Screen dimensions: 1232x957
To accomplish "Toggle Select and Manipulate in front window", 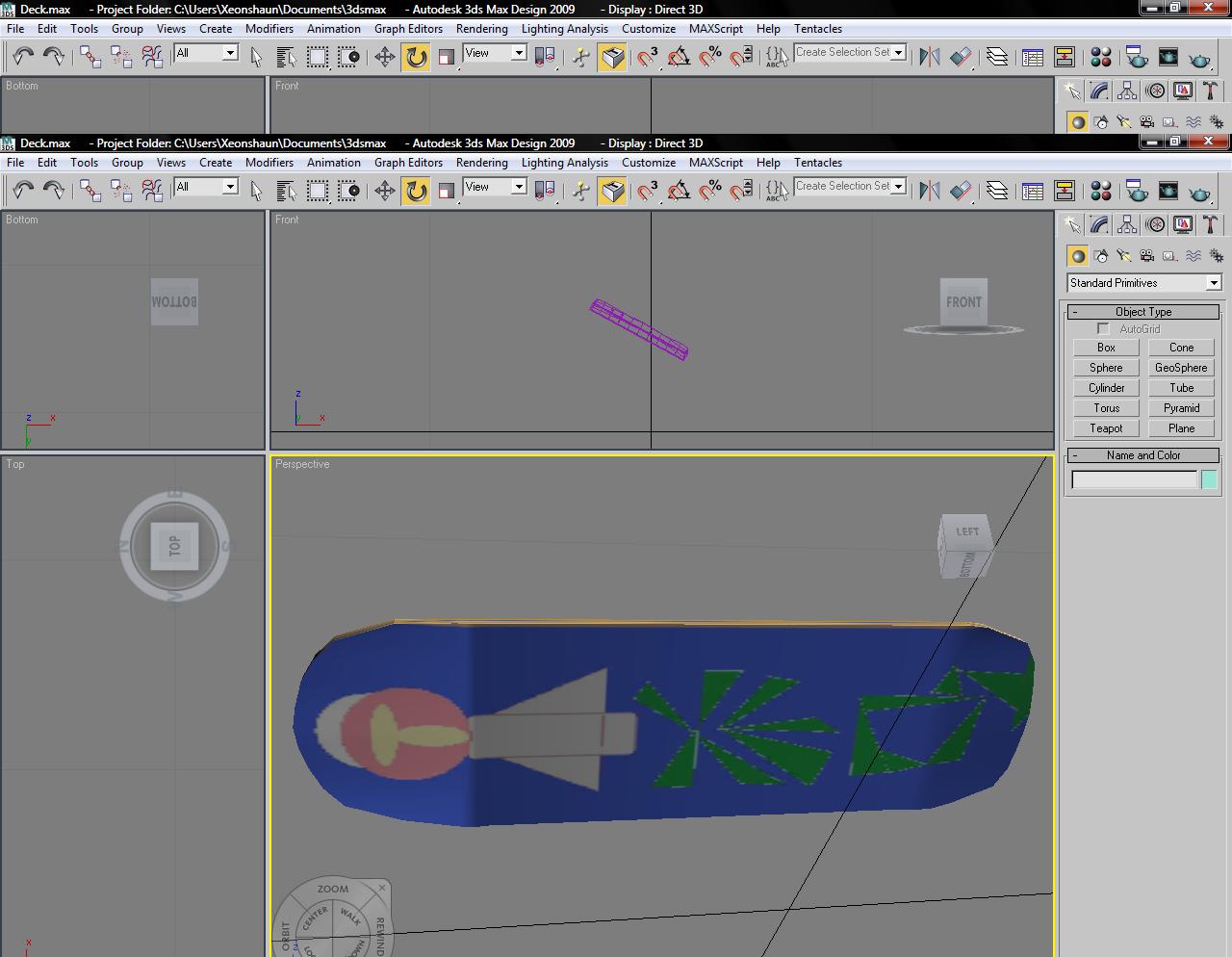I will (x=581, y=191).
